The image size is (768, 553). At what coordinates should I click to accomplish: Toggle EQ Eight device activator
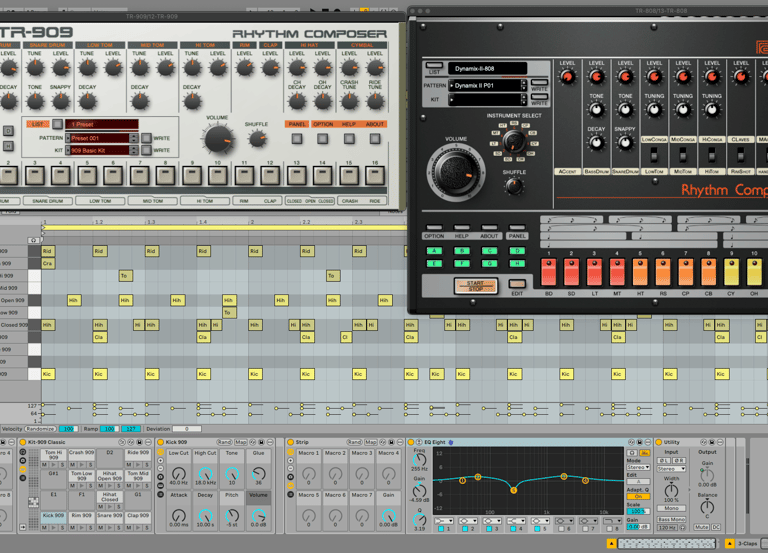[x=411, y=442]
